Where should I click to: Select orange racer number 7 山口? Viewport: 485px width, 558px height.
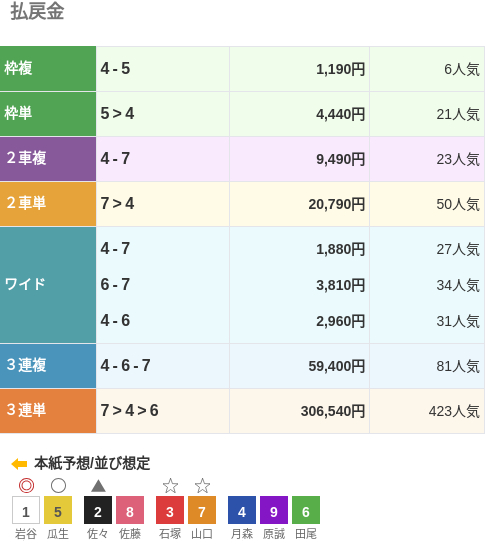(x=202, y=510)
